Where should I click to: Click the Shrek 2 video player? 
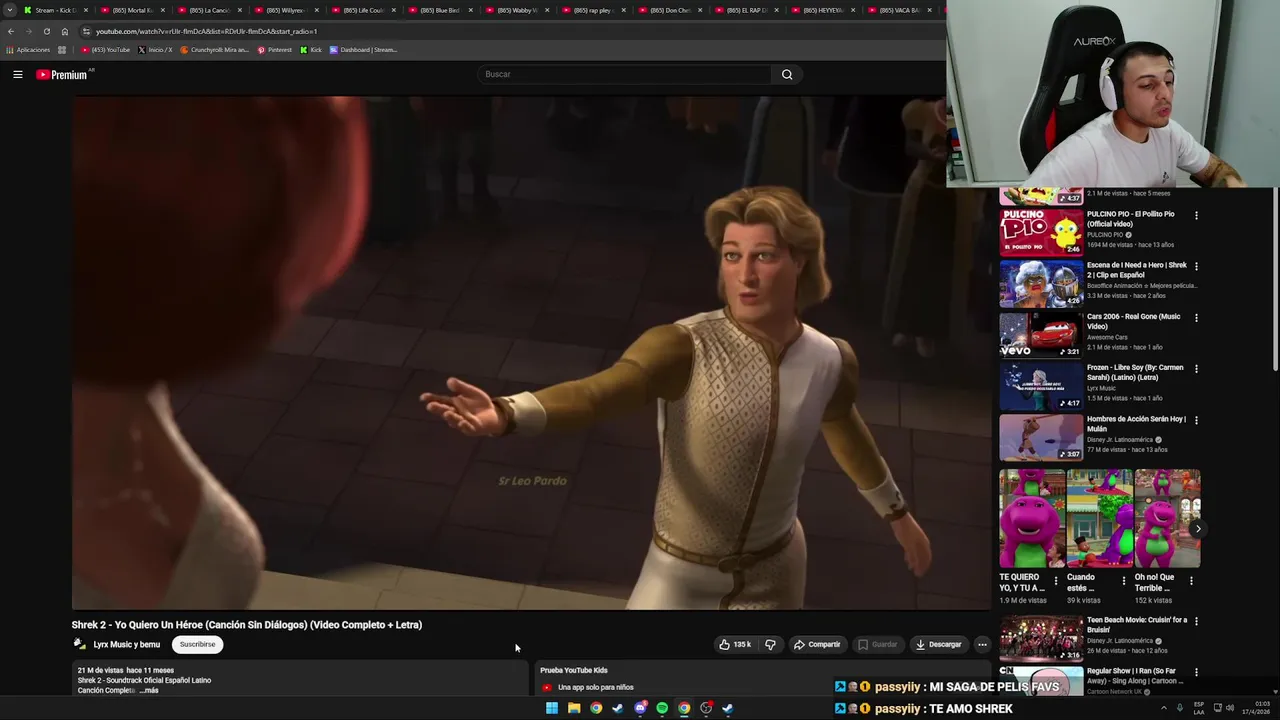(531, 353)
